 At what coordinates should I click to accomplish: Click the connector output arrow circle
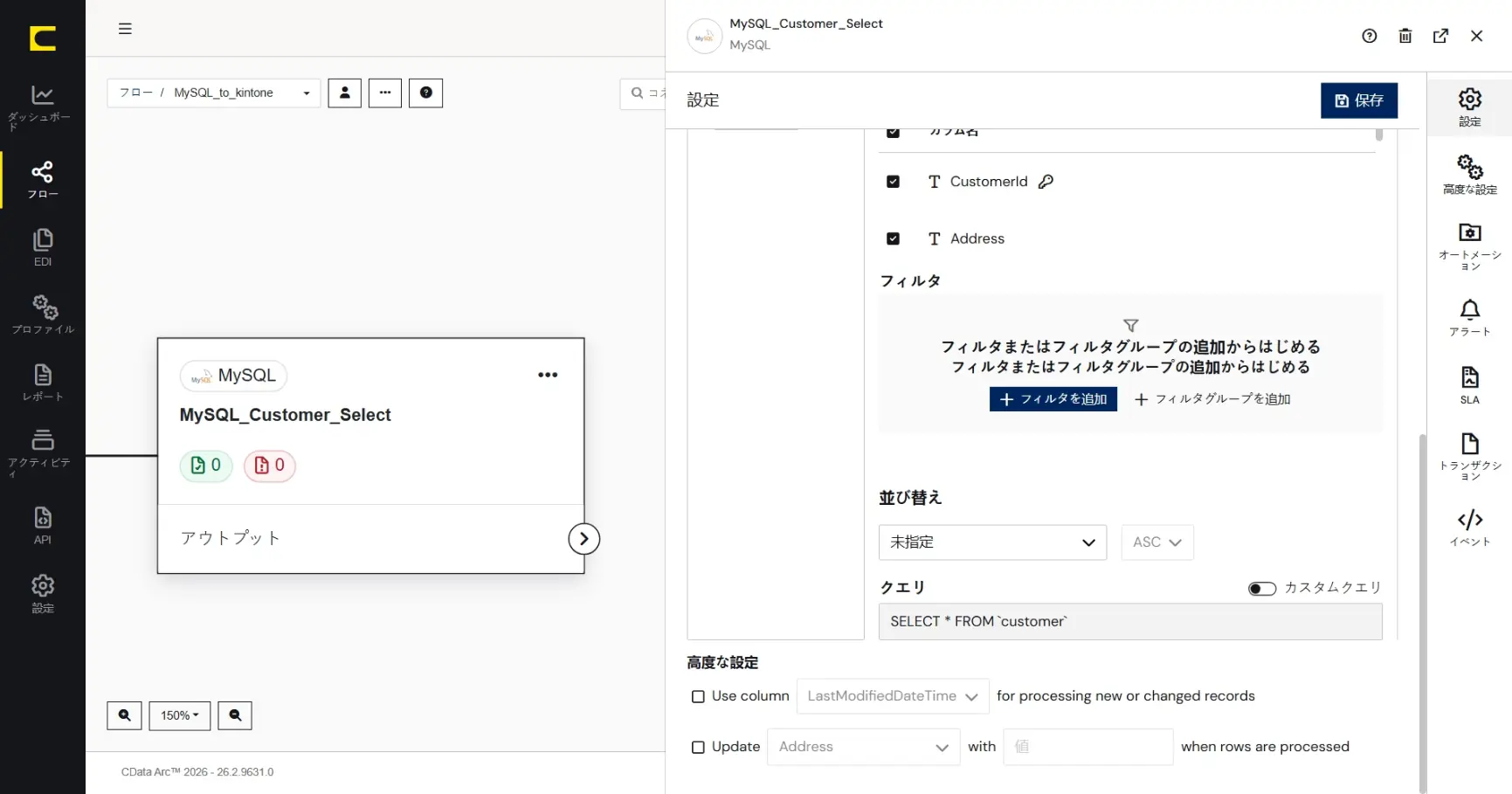584,539
